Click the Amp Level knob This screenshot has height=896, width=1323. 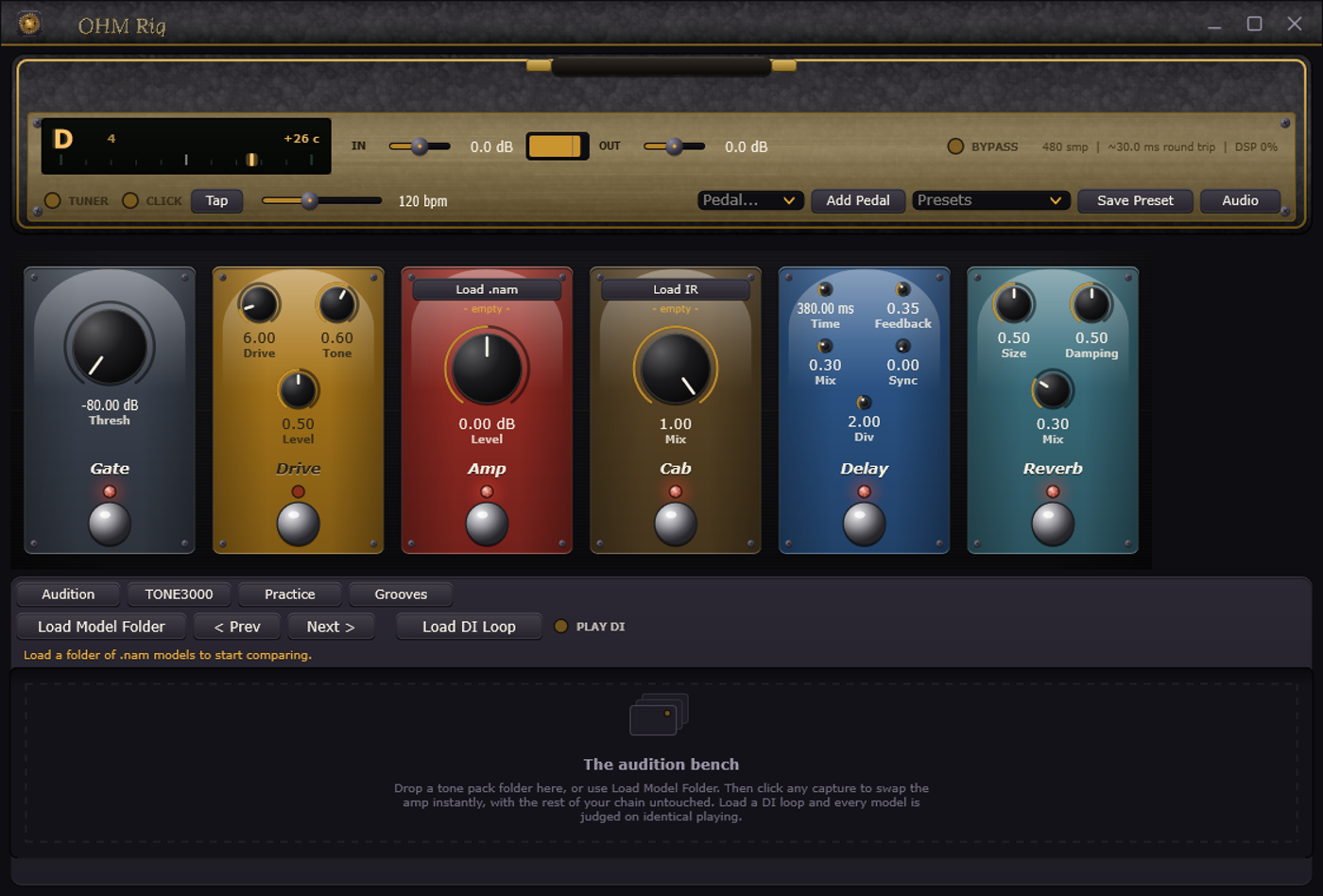click(x=487, y=368)
